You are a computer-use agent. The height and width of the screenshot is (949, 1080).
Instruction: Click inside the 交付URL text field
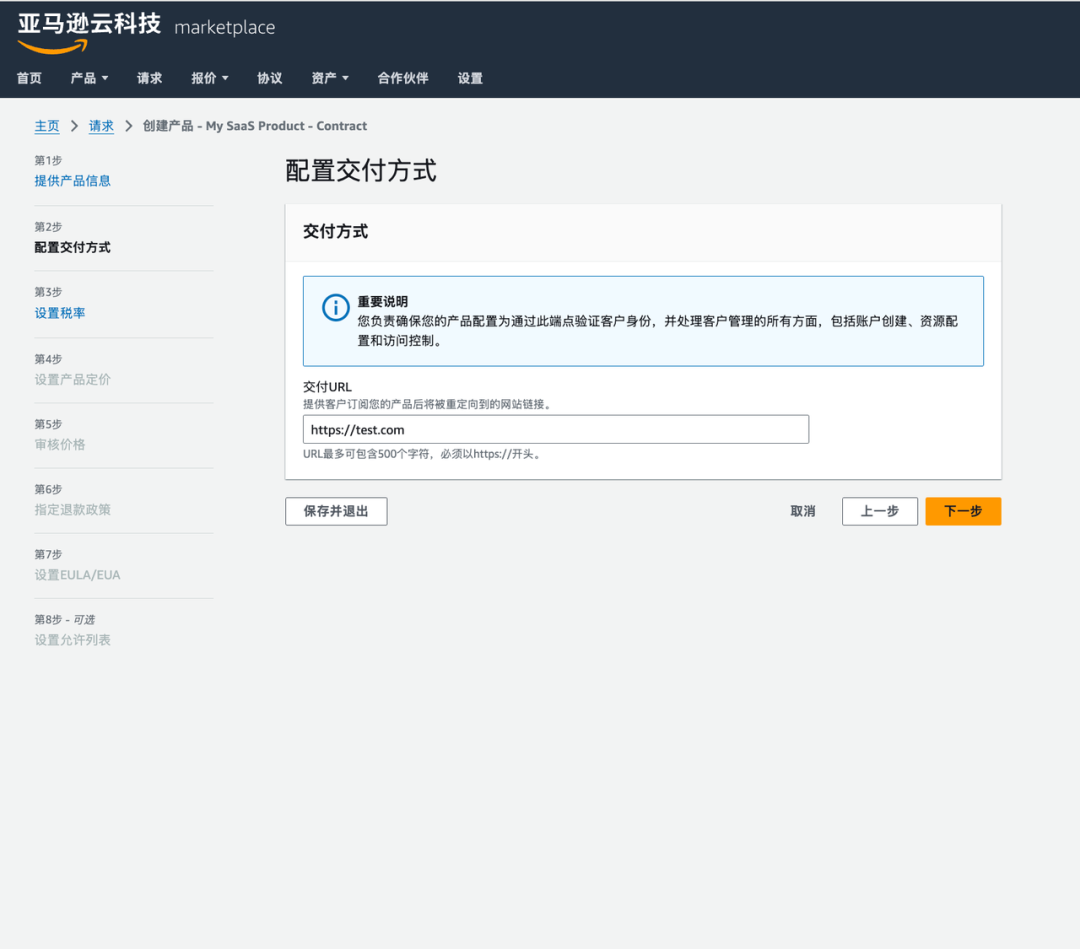(556, 429)
